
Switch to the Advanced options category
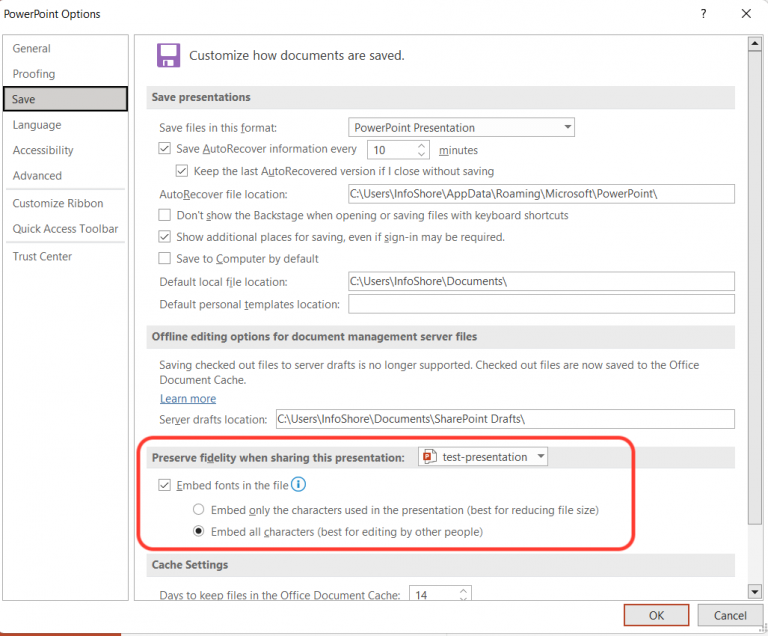(37, 176)
